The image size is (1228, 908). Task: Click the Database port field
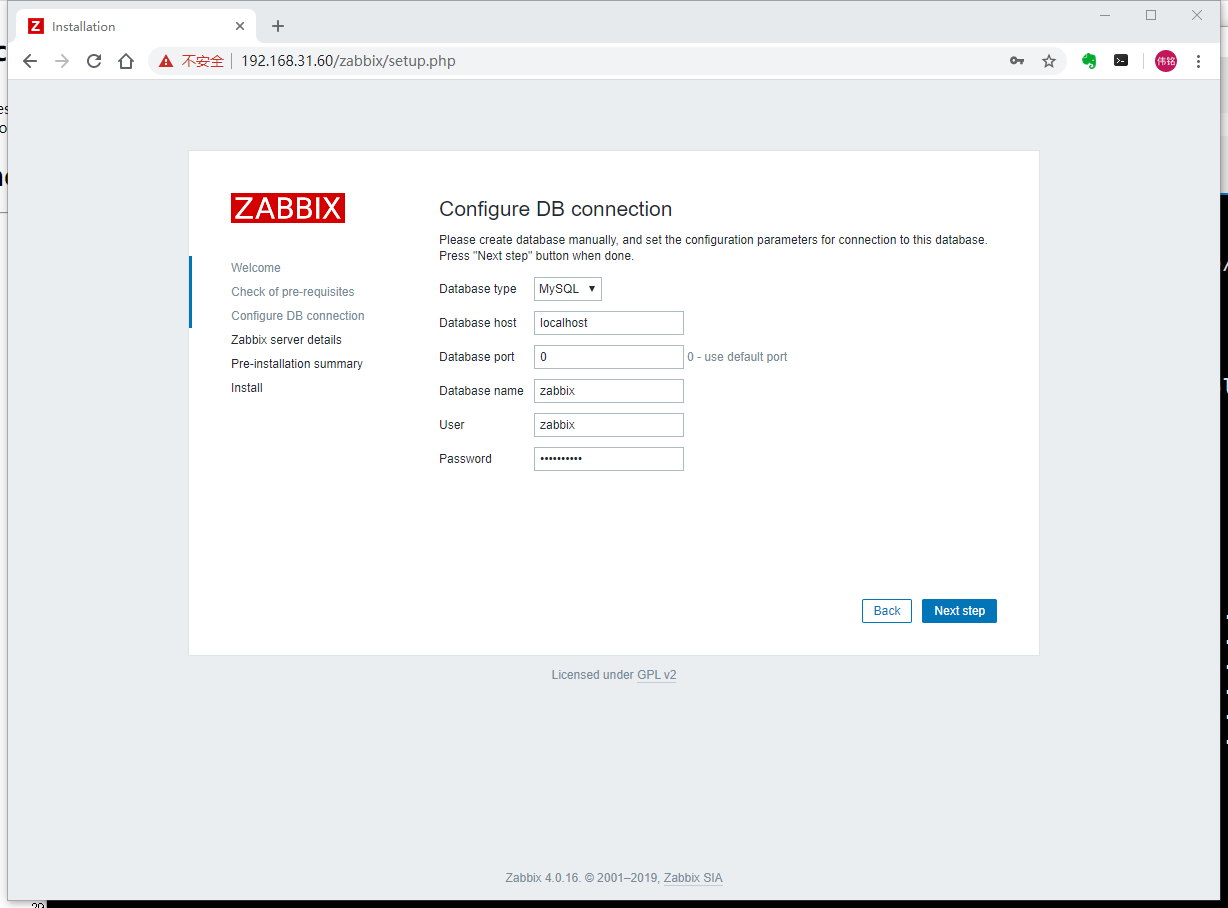click(x=609, y=357)
